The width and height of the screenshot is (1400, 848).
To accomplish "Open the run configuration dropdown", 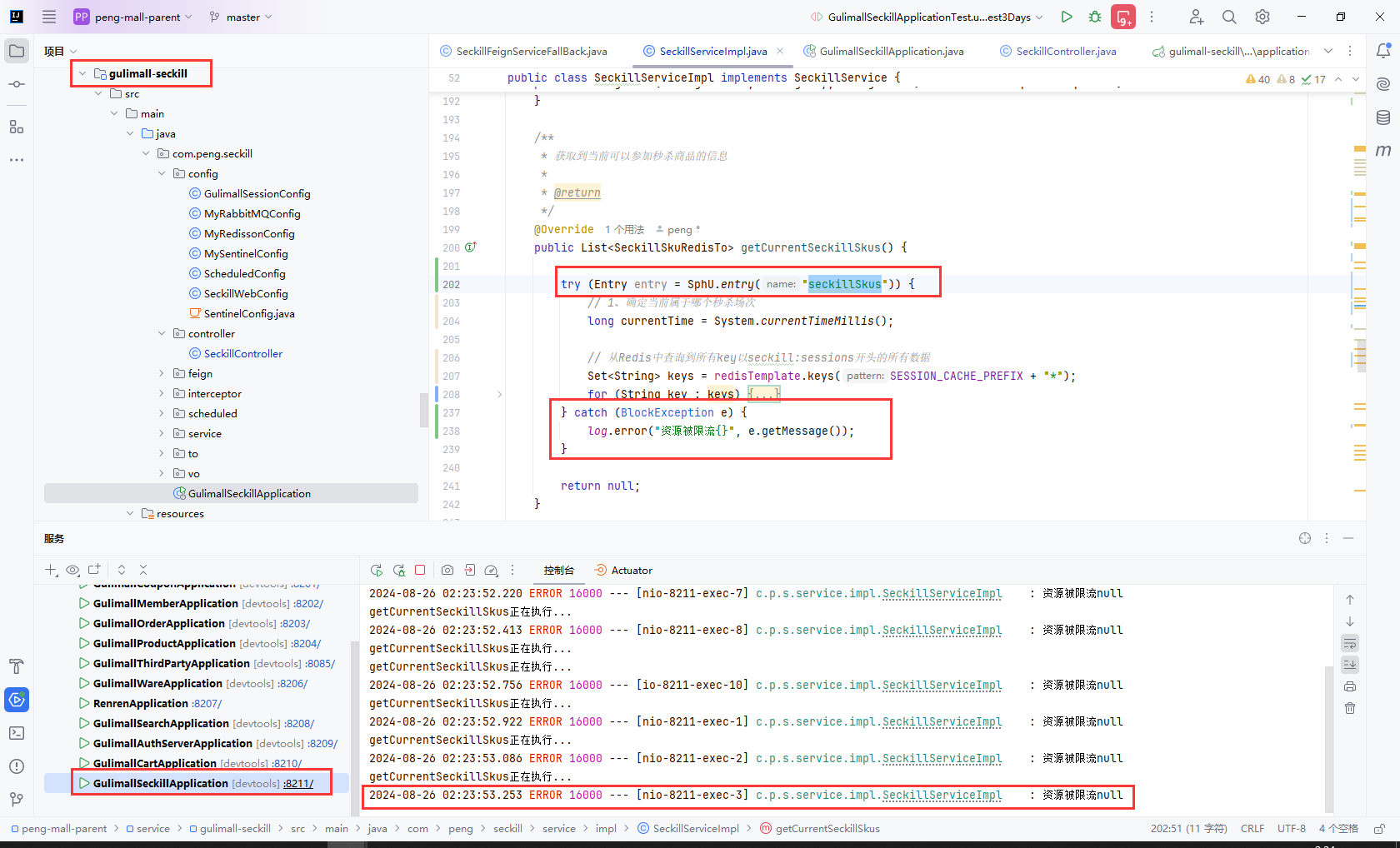I will [927, 17].
